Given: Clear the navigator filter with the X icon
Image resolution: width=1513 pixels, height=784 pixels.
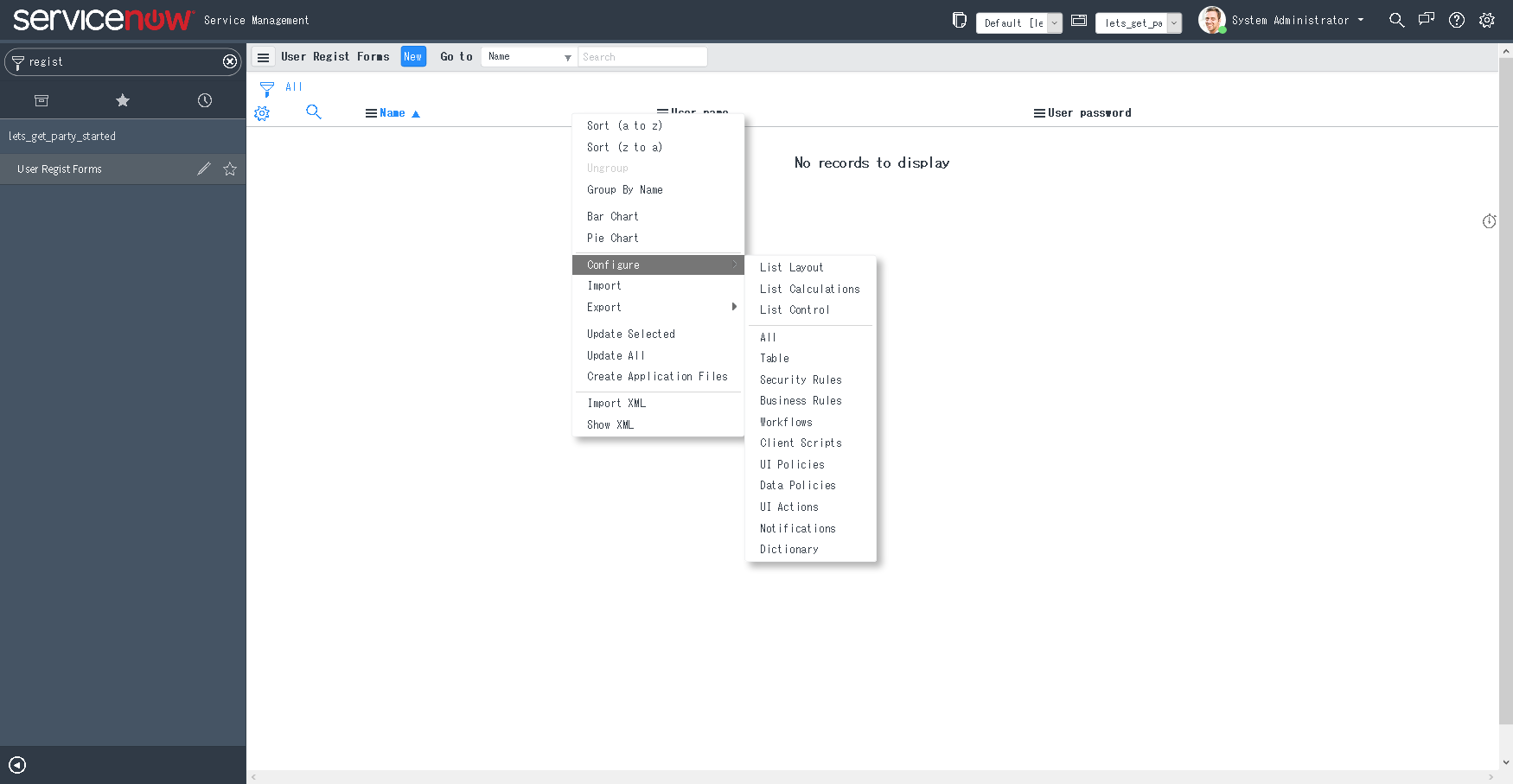Looking at the screenshot, I should (229, 61).
